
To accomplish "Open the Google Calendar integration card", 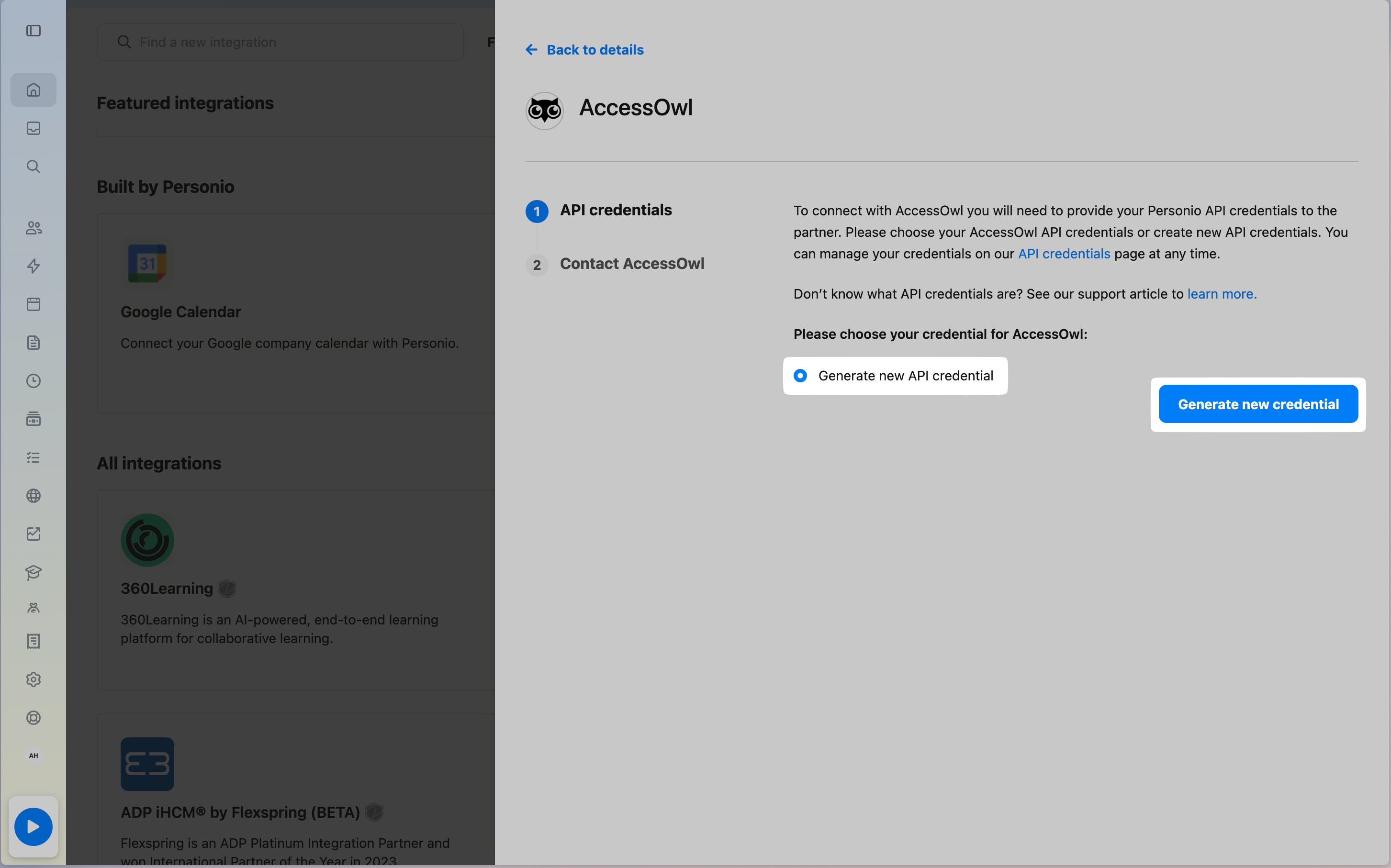I will [x=296, y=313].
